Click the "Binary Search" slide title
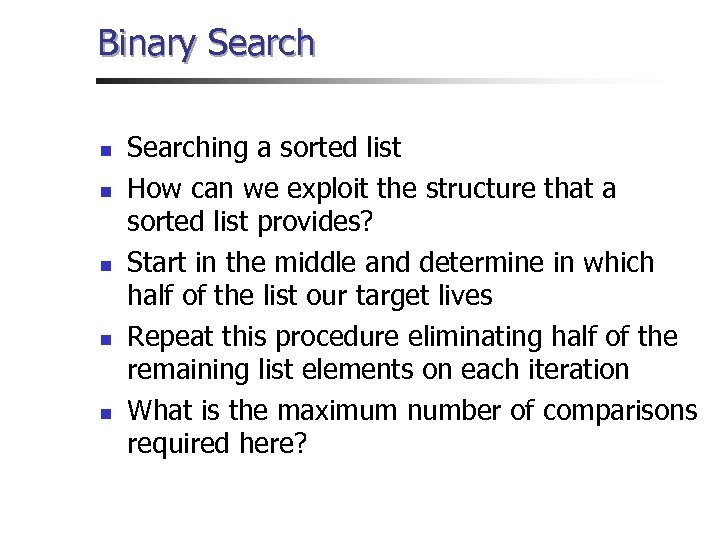Image resolution: width=720 pixels, height=540 pixels. click(206, 43)
